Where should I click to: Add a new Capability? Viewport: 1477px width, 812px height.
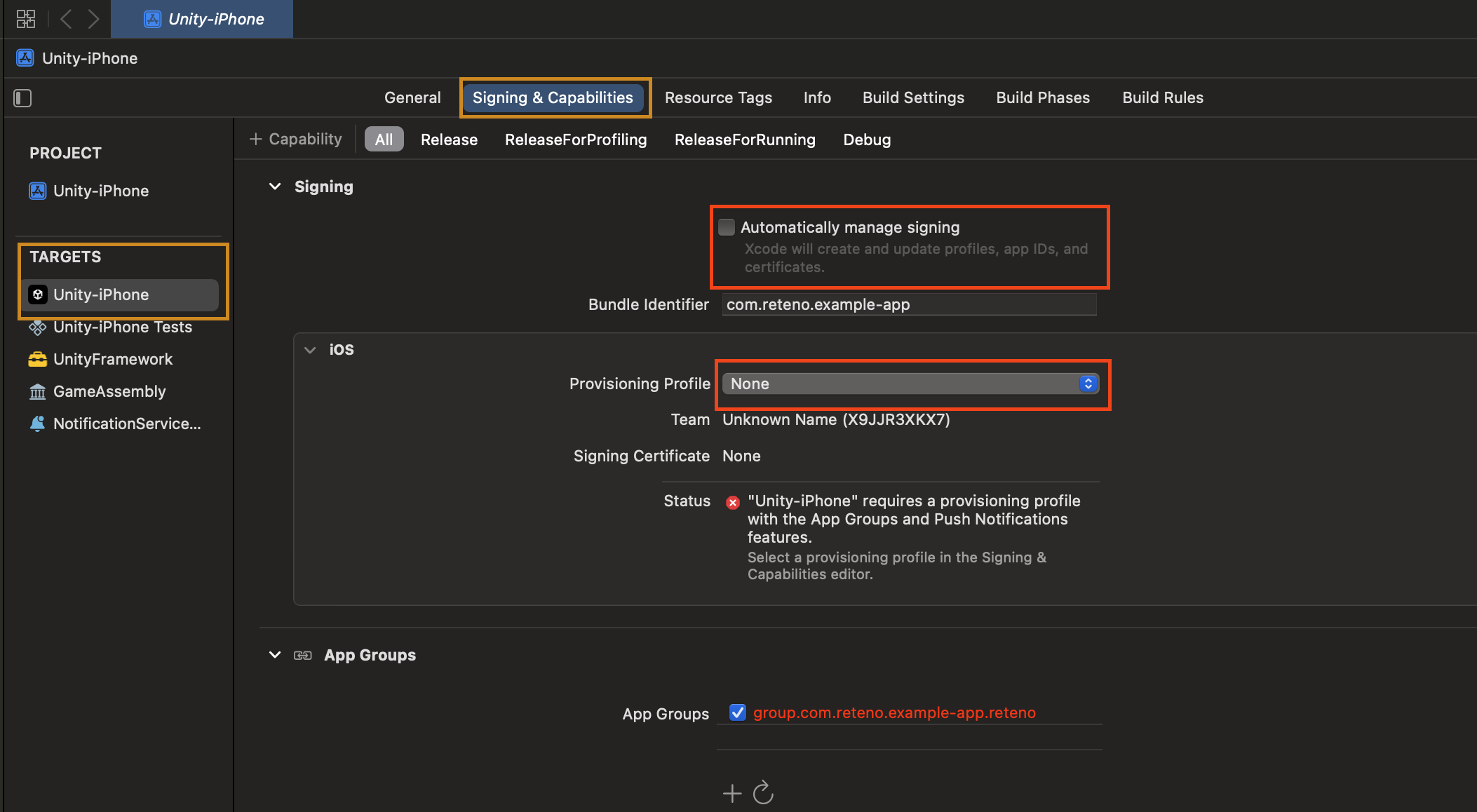pos(295,139)
